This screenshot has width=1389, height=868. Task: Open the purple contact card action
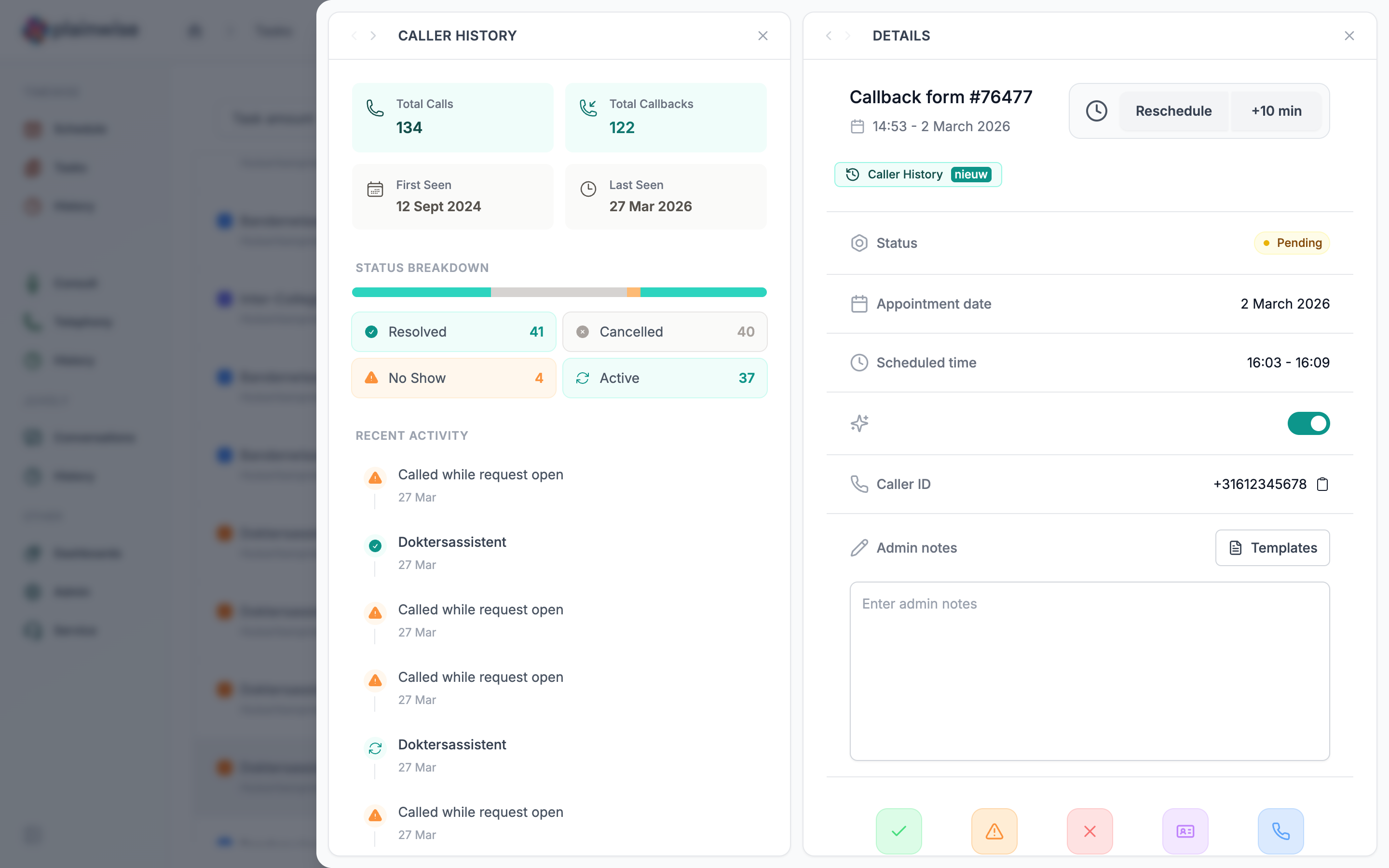[1185, 831]
